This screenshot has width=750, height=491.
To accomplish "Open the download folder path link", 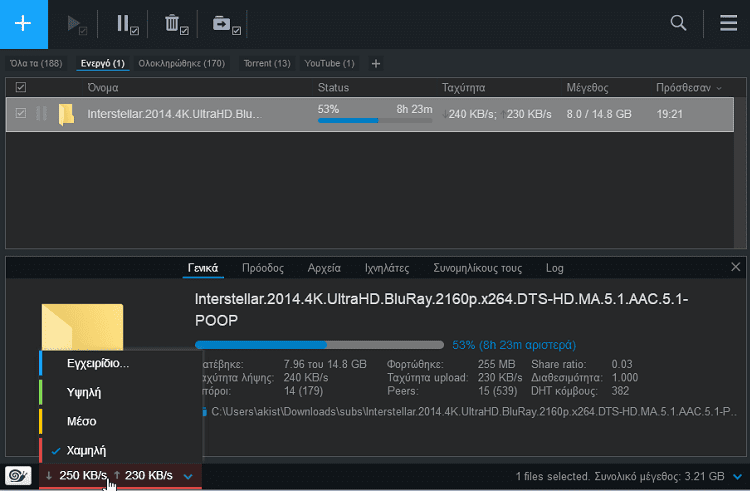I will (x=474, y=412).
